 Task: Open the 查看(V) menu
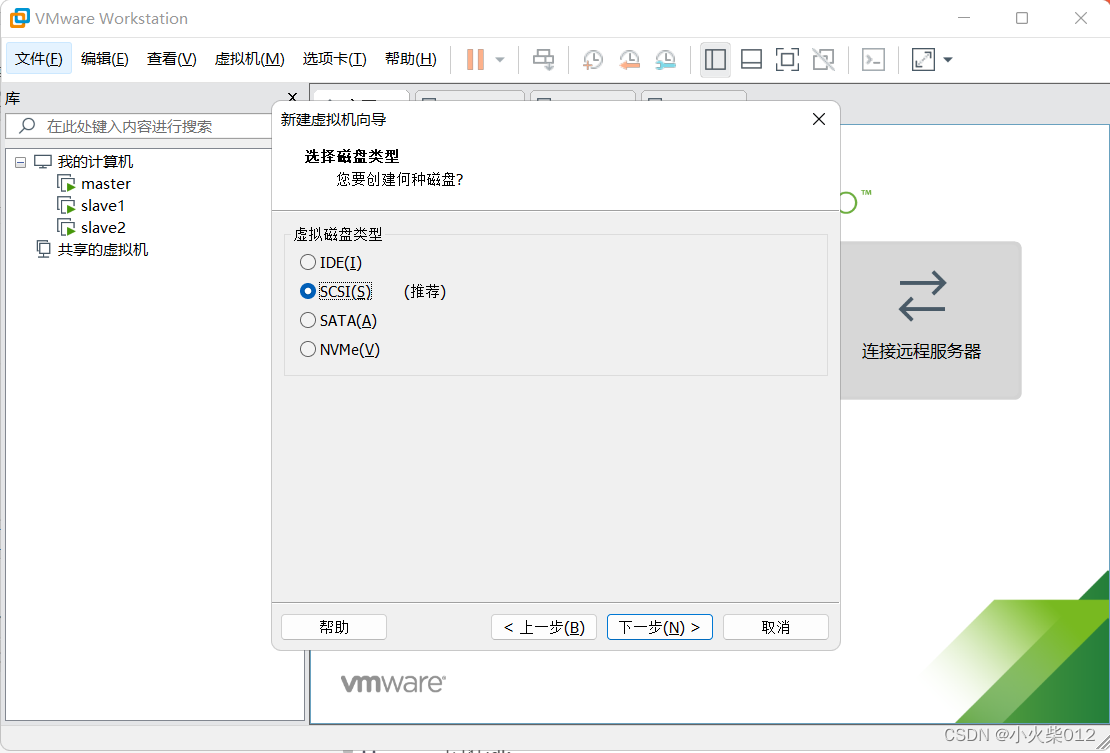pos(171,59)
